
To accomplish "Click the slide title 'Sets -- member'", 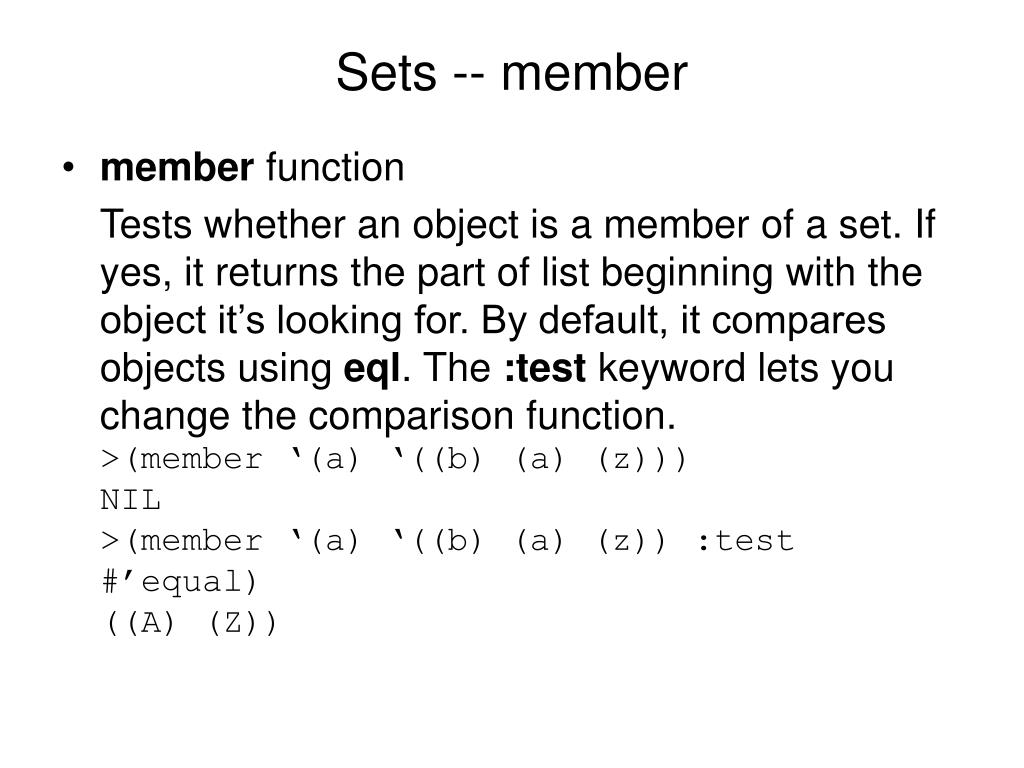I will point(511,72).
